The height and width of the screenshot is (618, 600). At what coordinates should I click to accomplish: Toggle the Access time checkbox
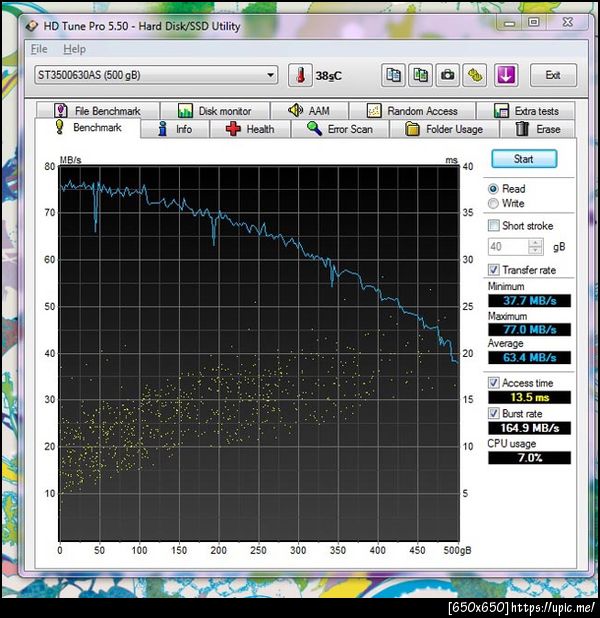click(494, 383)
